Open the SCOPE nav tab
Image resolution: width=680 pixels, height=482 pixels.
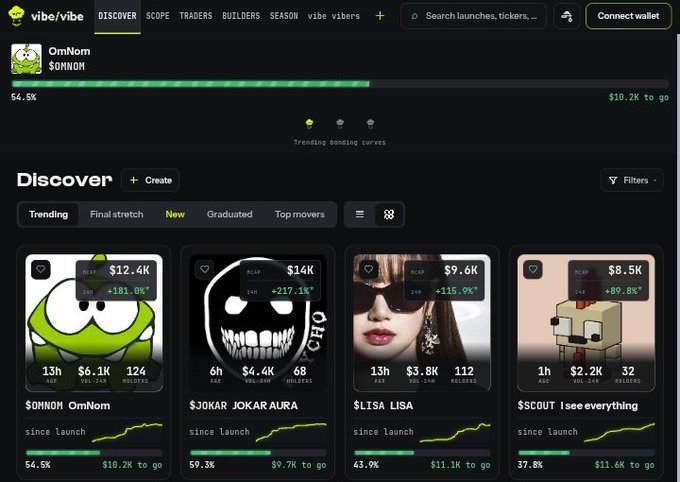(157, 16)
